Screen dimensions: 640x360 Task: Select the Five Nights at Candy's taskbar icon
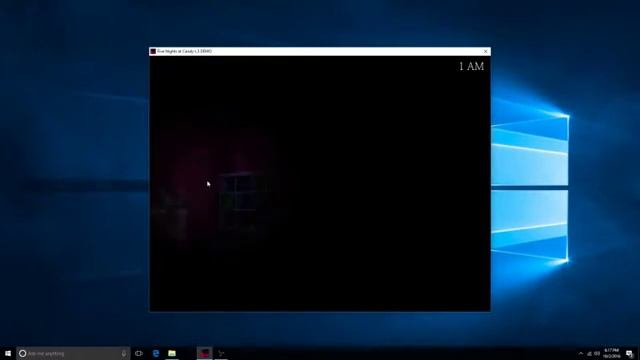point(204,353)
